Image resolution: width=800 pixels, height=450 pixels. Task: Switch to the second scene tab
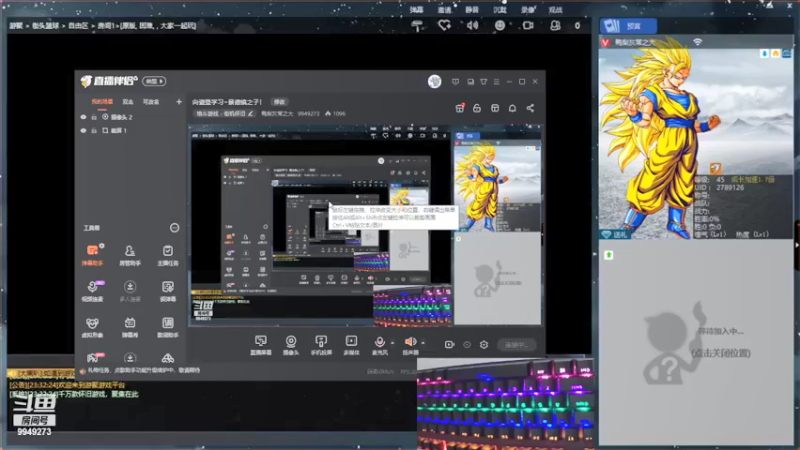[128, 102]
